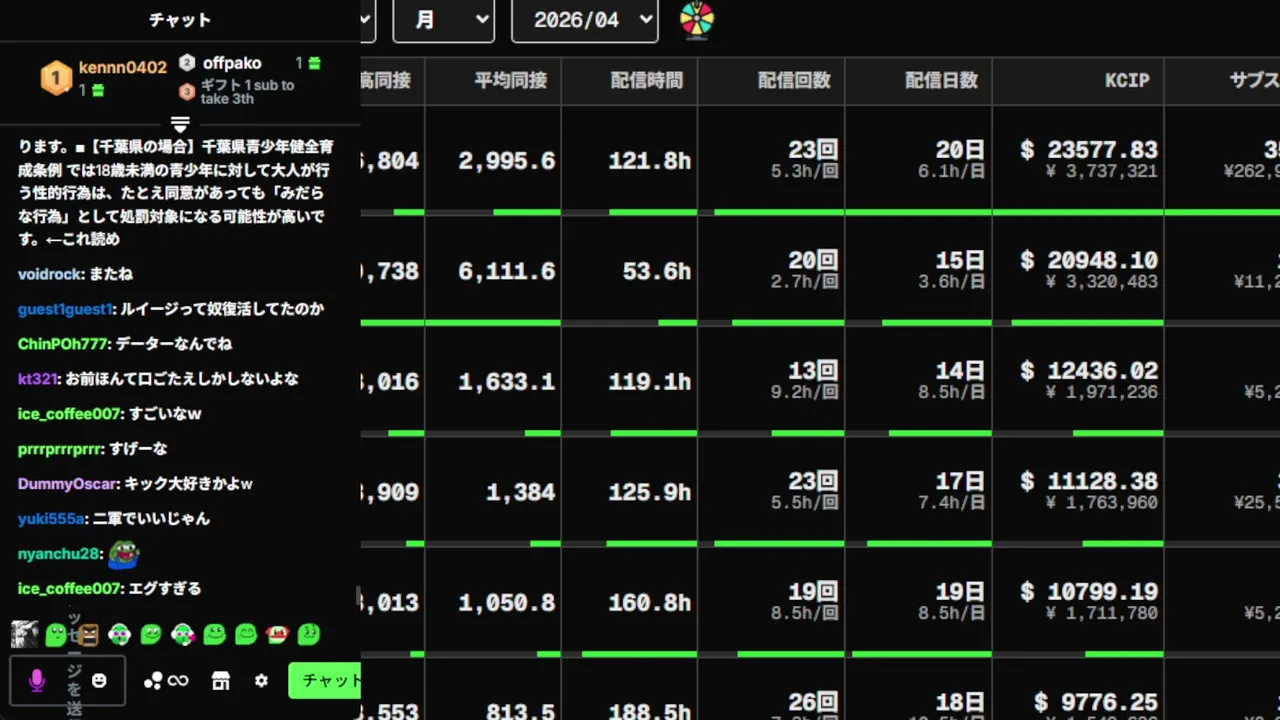Click the silver rank 2 badge near offpako
1280x720 pixels.
pyautogui.click(x=187, y=63)
